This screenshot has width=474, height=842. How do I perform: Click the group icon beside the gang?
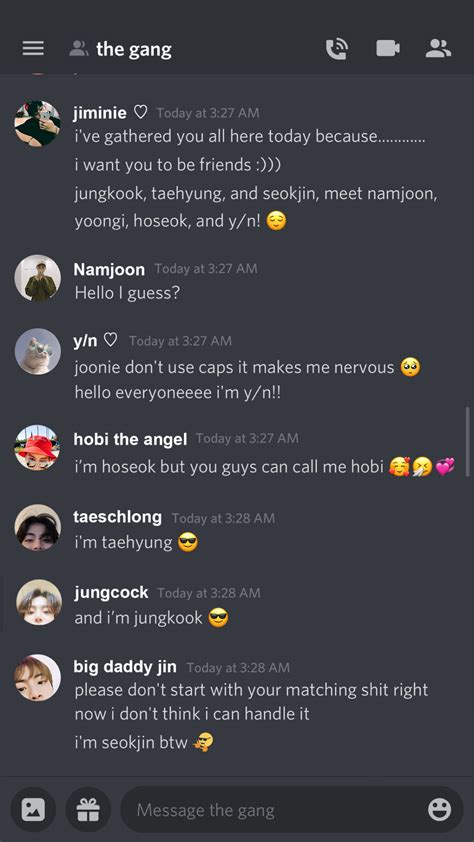[78, 49]
